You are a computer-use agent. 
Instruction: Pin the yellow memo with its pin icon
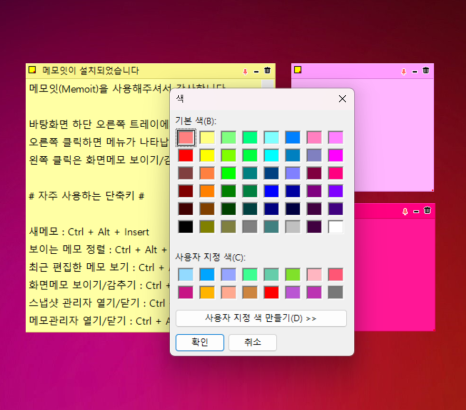245,71
